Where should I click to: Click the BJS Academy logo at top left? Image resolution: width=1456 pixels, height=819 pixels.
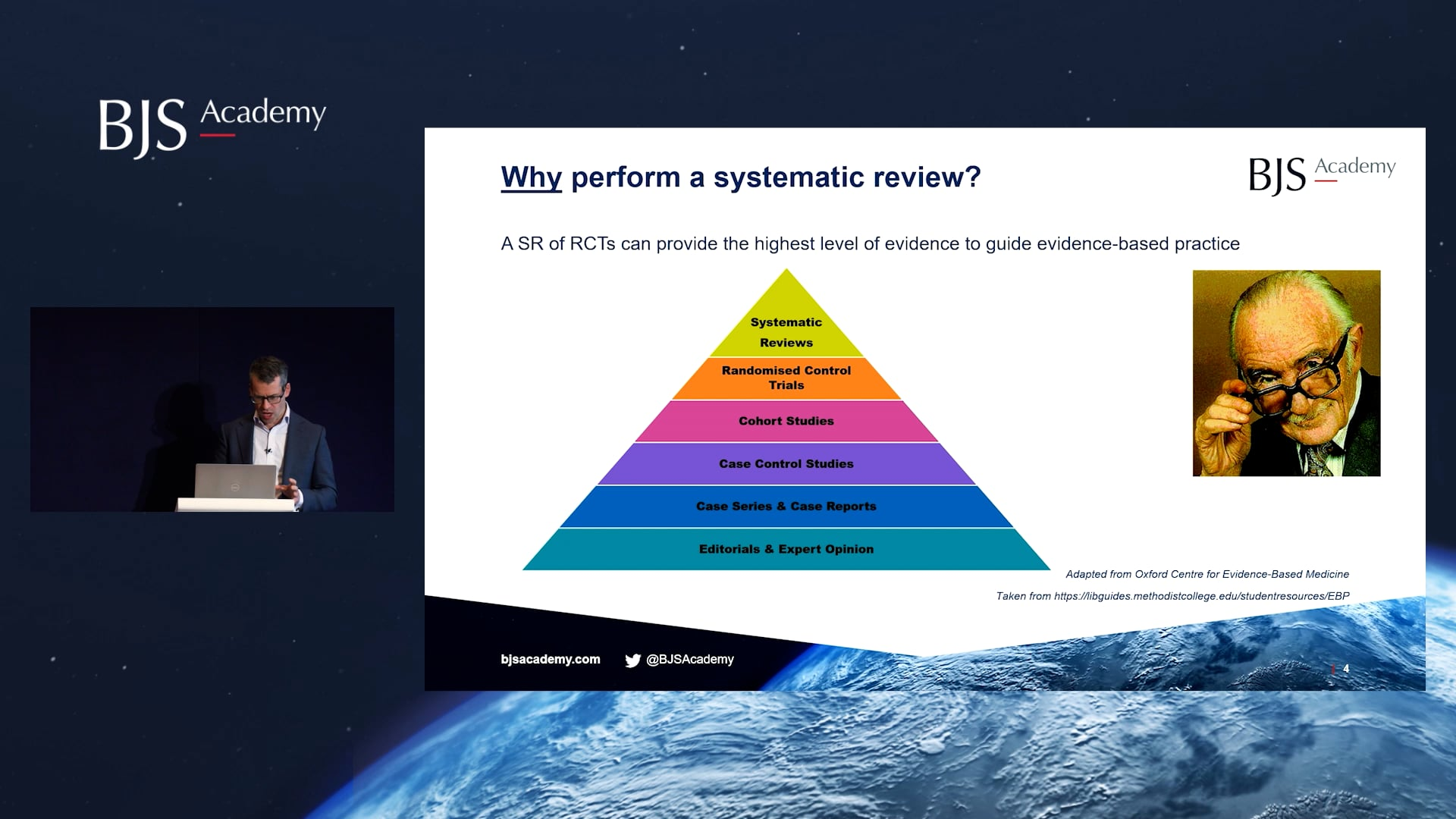(212, 127)
